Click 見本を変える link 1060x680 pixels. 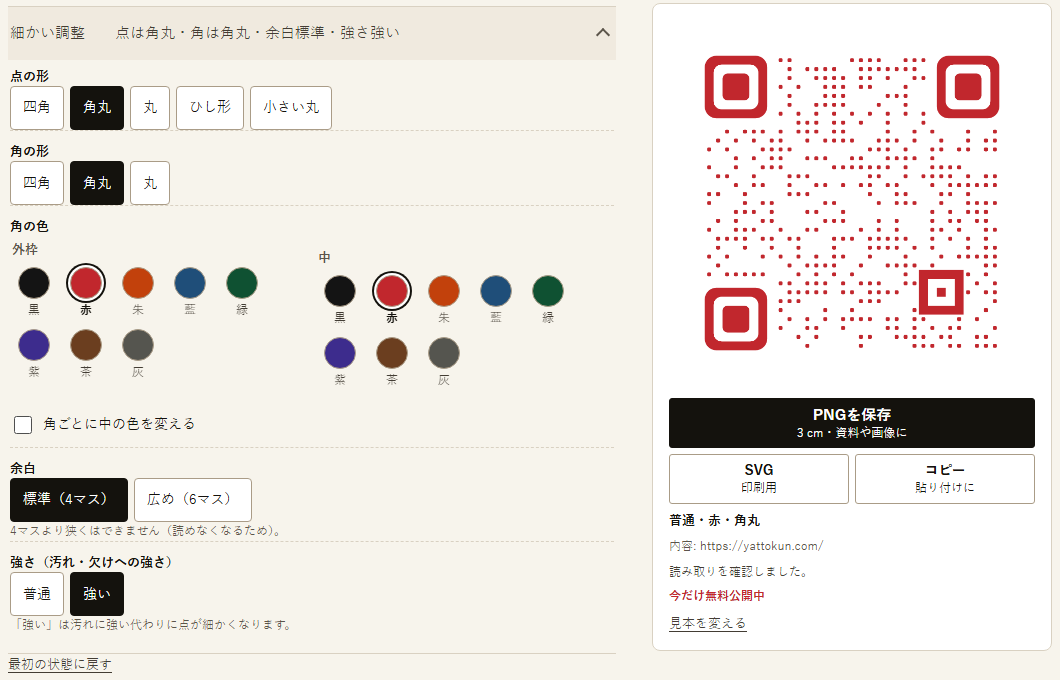(708, 623)
